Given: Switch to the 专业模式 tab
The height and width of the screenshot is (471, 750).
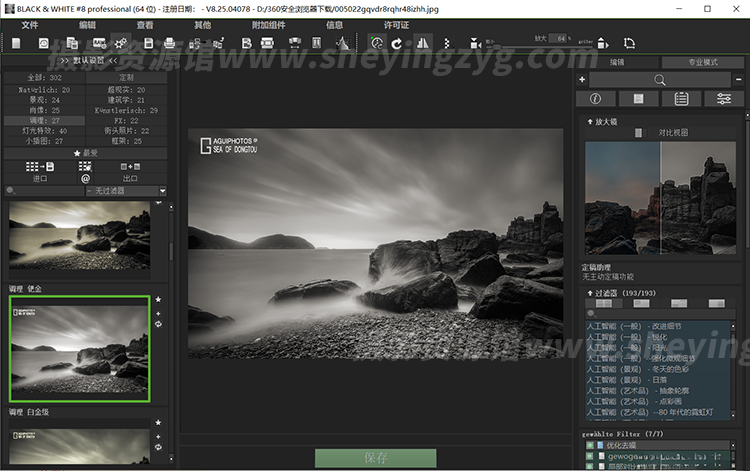Looking at the screenshot, I should tap(702, 62).
